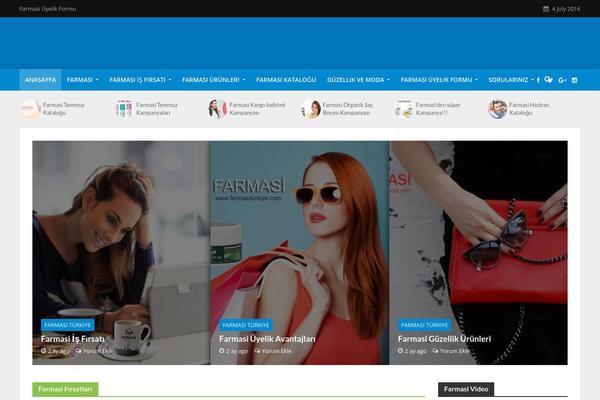Screen dimensions: 600x400
Task: Open Farmasi Organik Saç Boyası Kampanyası link
Action: (x=347, y=109)
